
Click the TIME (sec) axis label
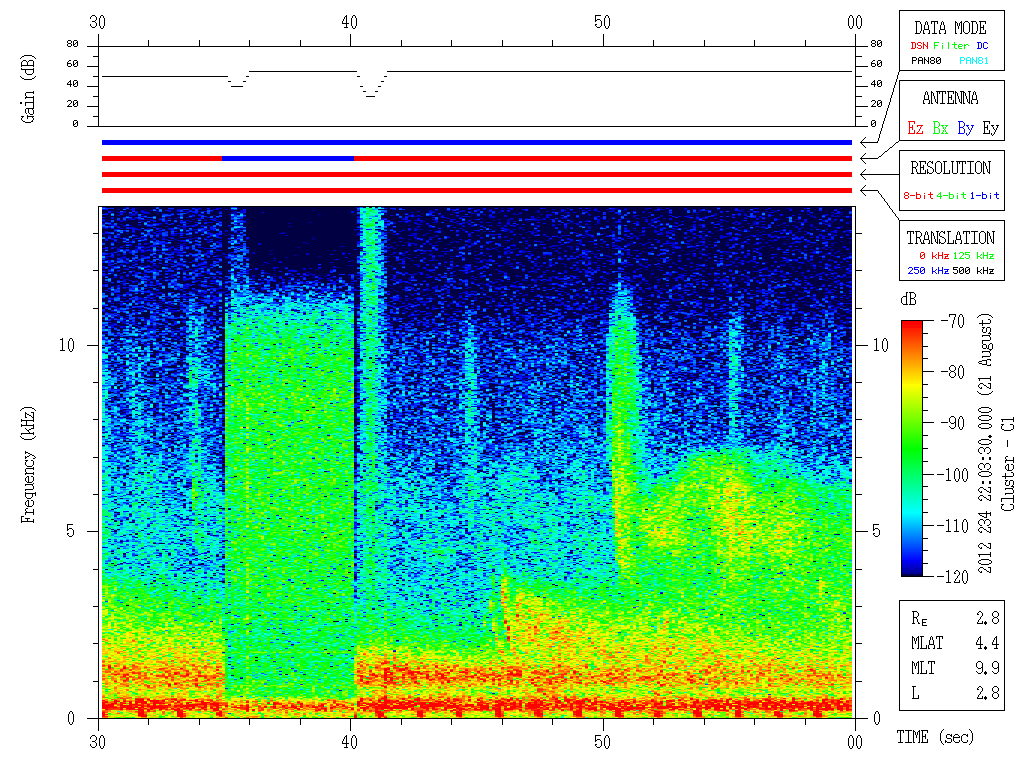[x=935, y=737]
